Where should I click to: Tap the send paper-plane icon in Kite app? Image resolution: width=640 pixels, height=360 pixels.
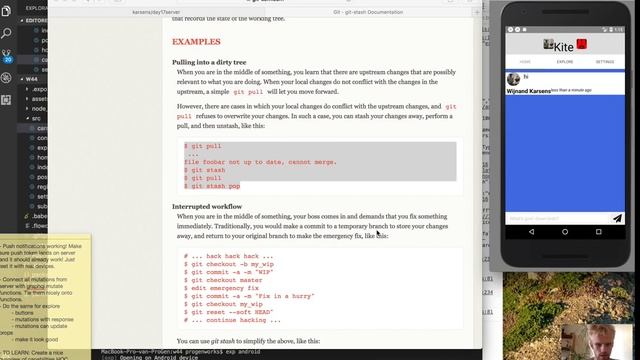pyautogui.click(x=617, y=218)
